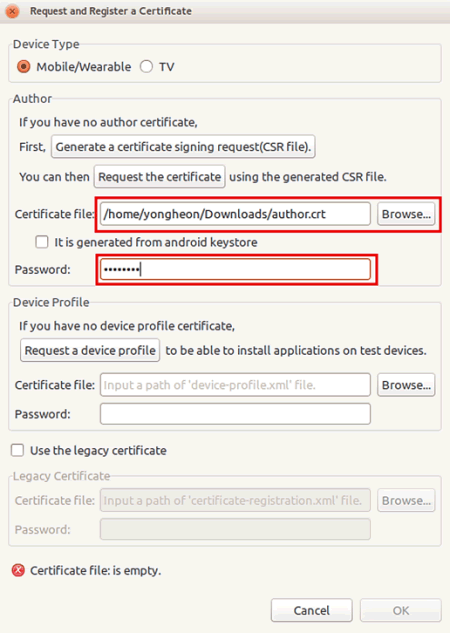Click the Request a device profile button
450x633 pixels.
click(x=90, y=350)
